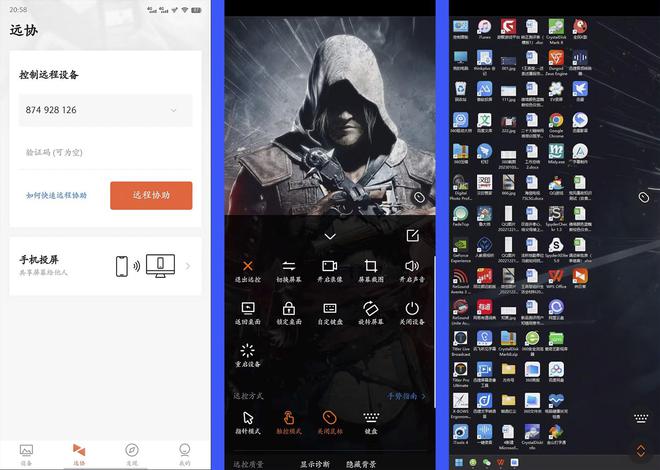Toggle 显示诊断 show diagnostics
Image resolution: width=660 pixels, height=470 pixels.
point(314,464)
